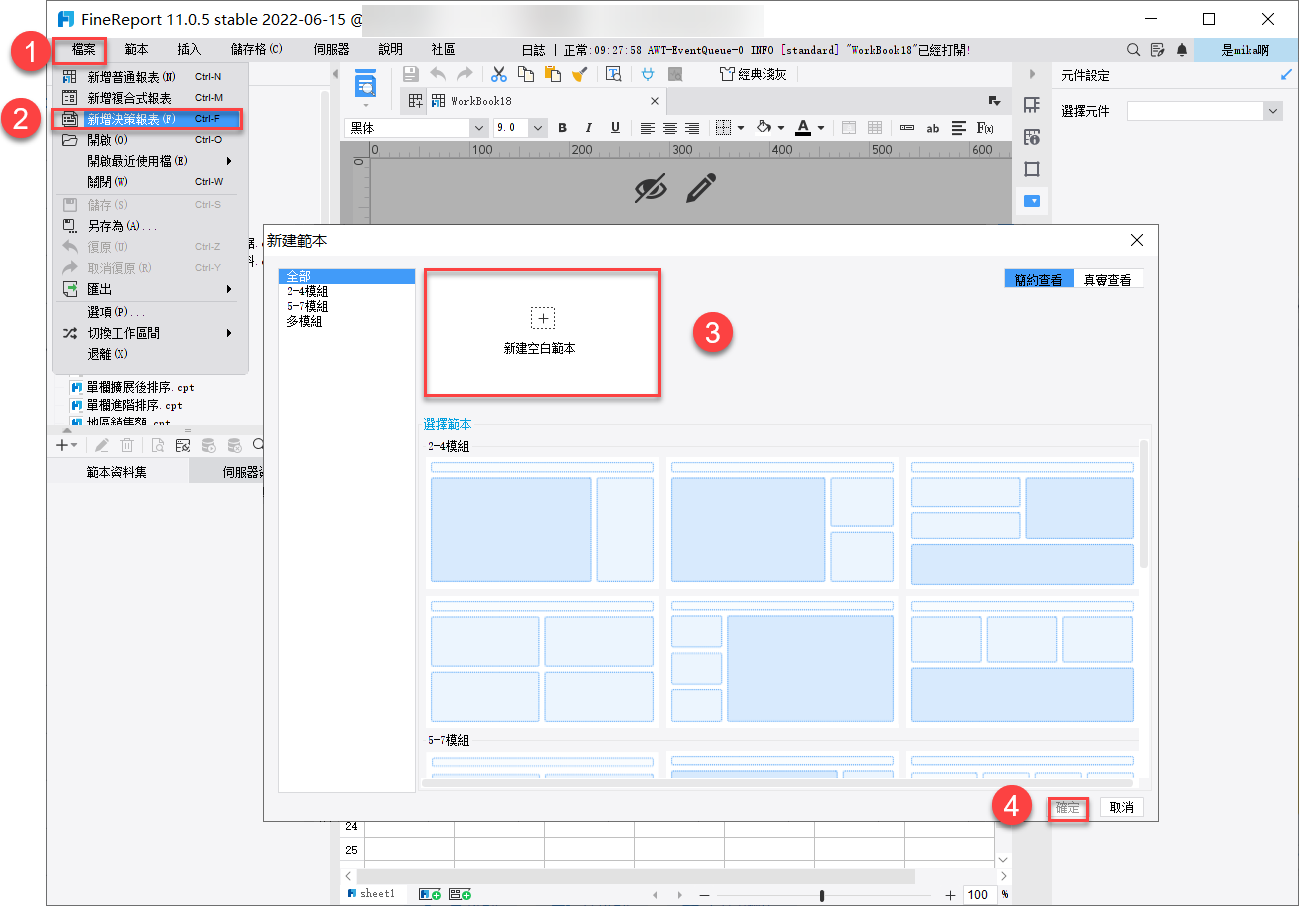Open the 檔案 menu
The height and width of the screenshot is (906, 1299).
[x=83, y=49]
